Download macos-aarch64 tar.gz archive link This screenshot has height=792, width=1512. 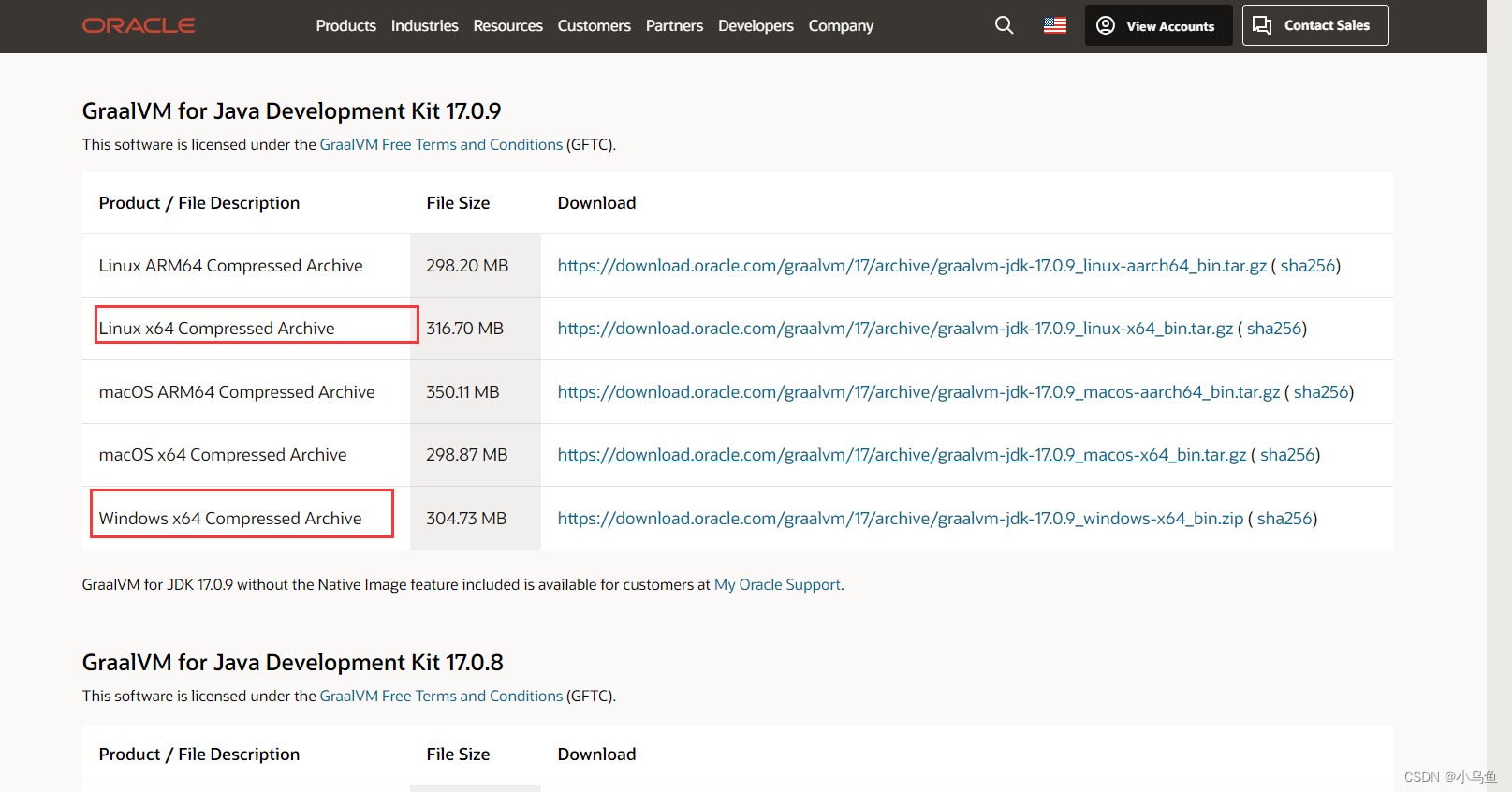[918, 392]
